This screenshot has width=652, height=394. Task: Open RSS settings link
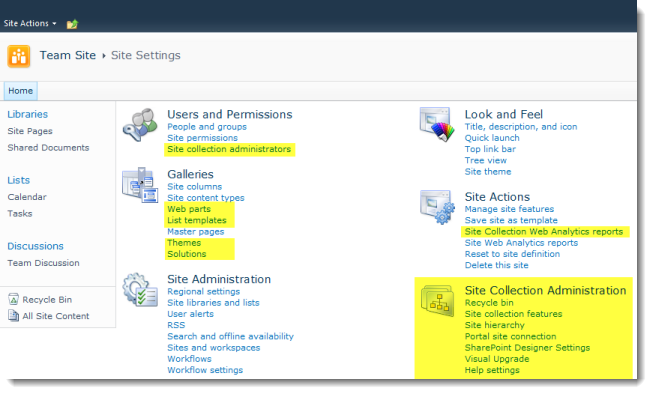(x=176, y=325)
